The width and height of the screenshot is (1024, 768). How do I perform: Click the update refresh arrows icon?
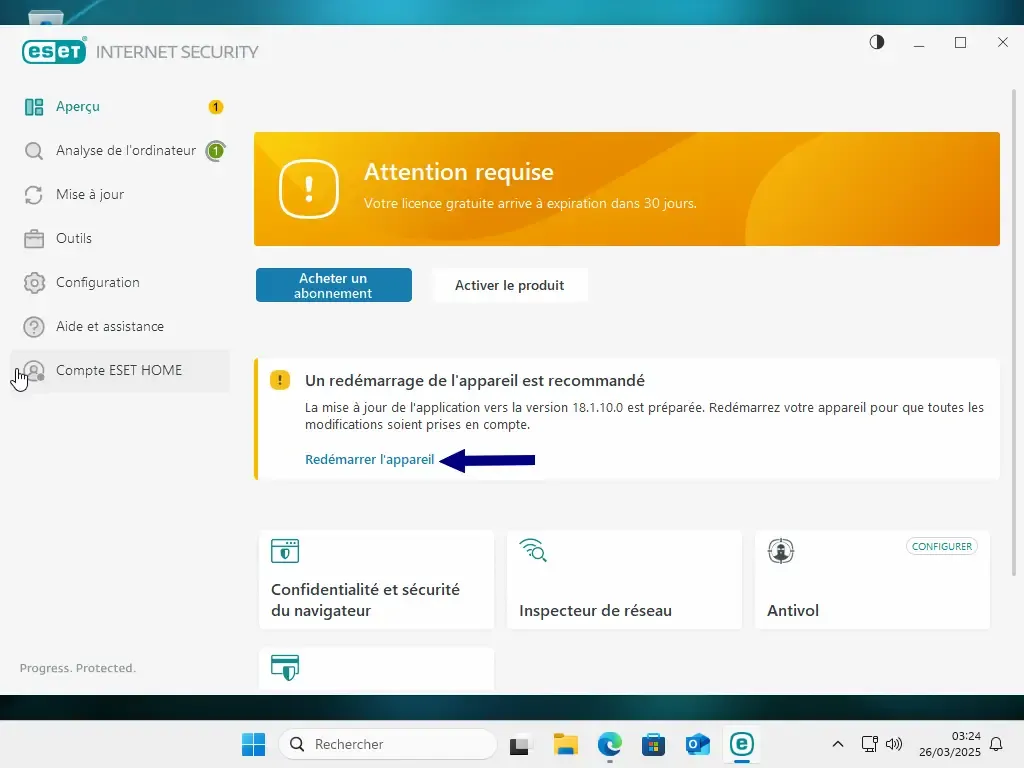[x=34, y=195]
